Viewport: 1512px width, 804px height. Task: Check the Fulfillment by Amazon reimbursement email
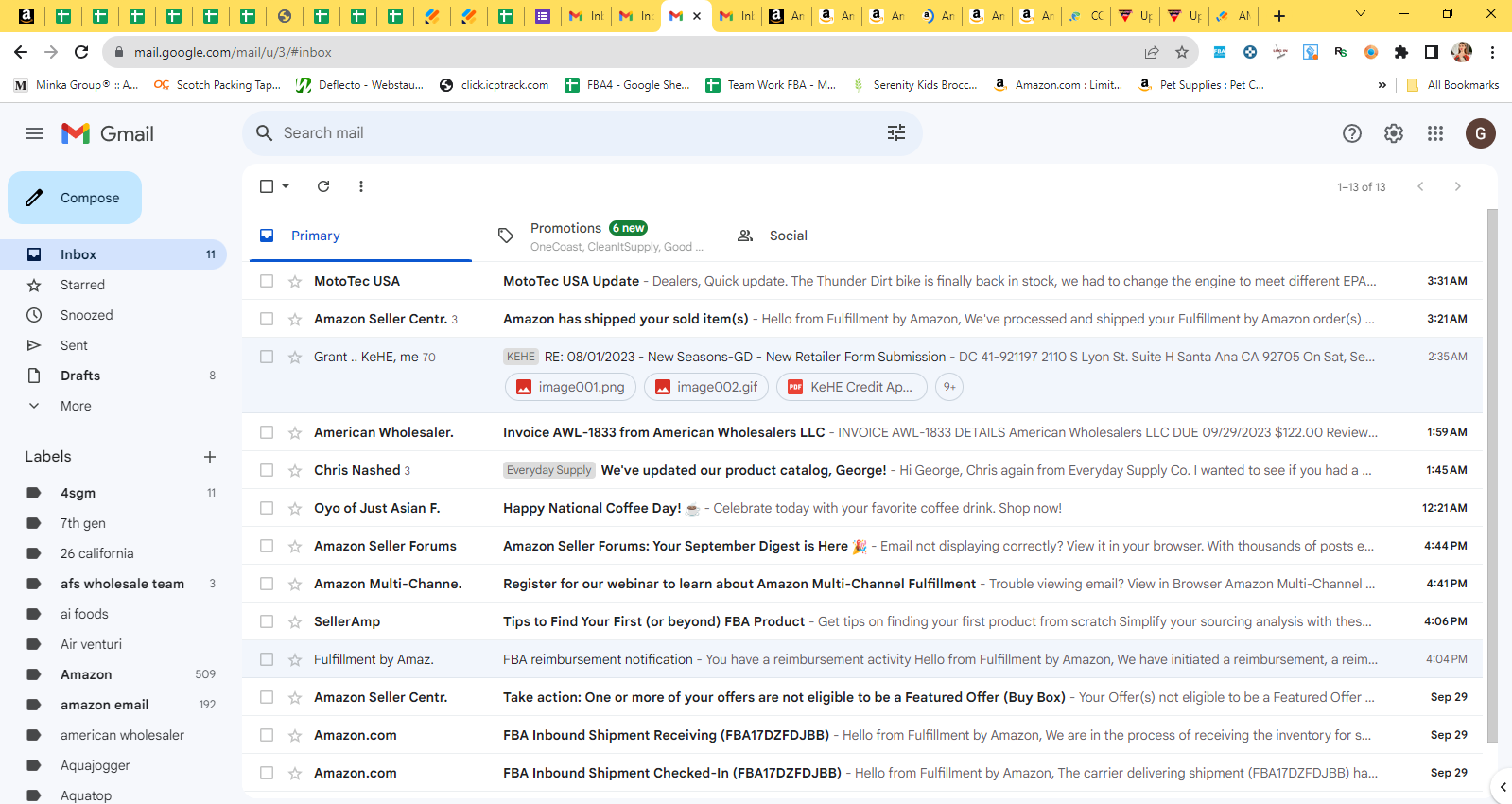[267, 659]
